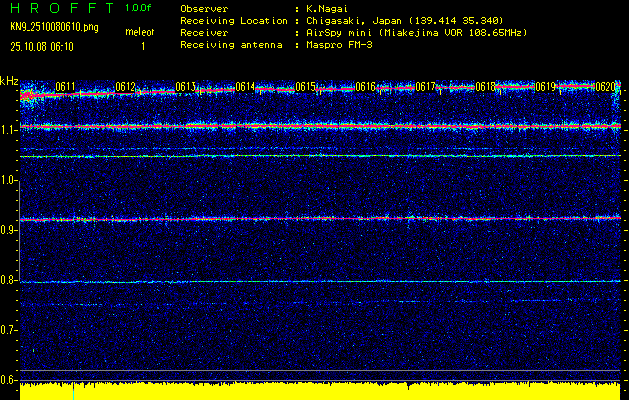Select the 0617 time marker
Screen dimensions: 629x400
coord(426,87)
